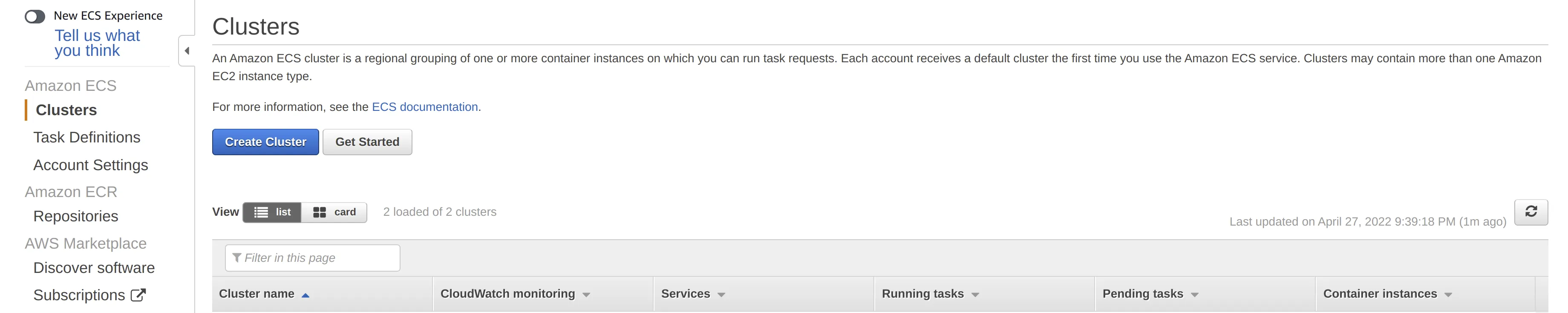Expand the Running tasks filter dropdown
The height and width of the screenshot is (313, 1568).
pyautogui.click(x=974, y=294)
